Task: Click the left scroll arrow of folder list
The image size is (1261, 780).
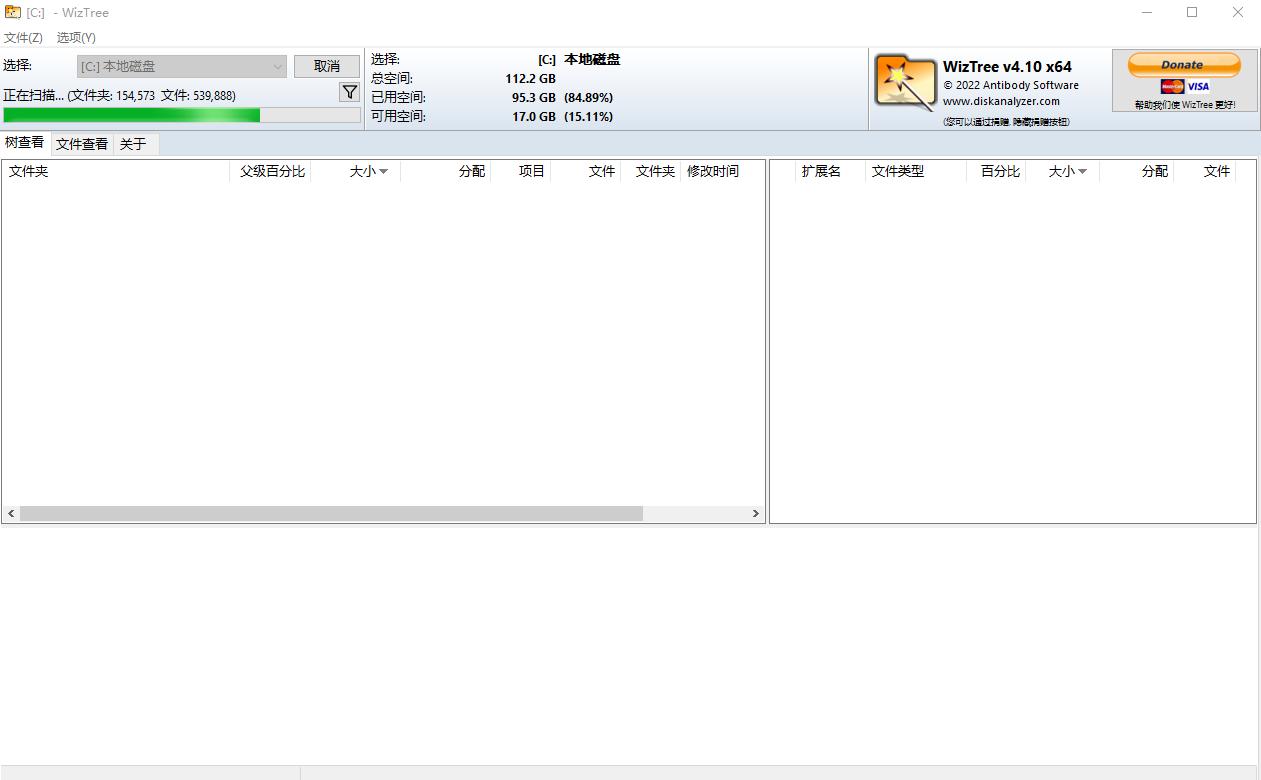Action: pos(11,513)
